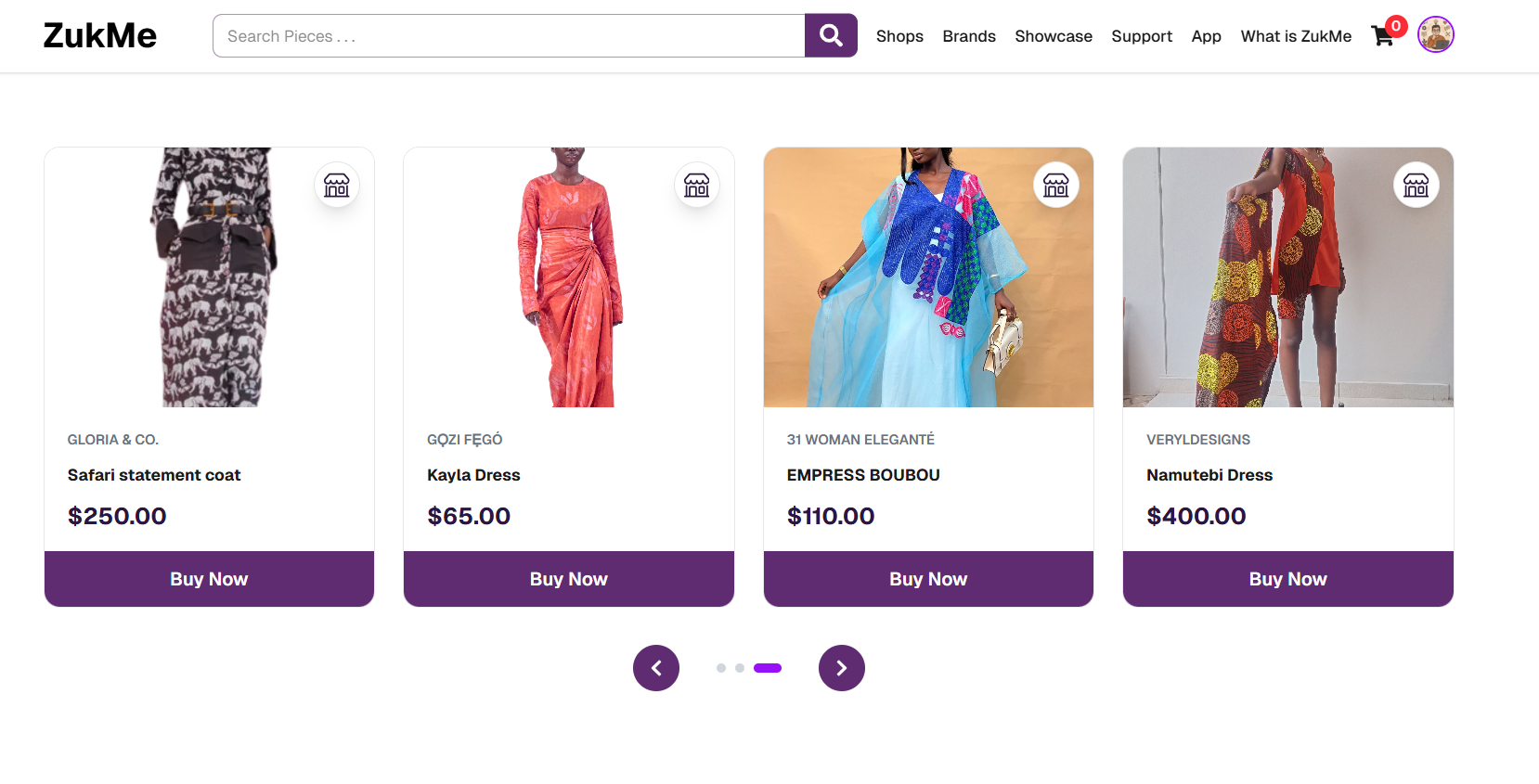Open the Shops menu item
Viewport: 1539px width, 784px height.
(899, 36)
